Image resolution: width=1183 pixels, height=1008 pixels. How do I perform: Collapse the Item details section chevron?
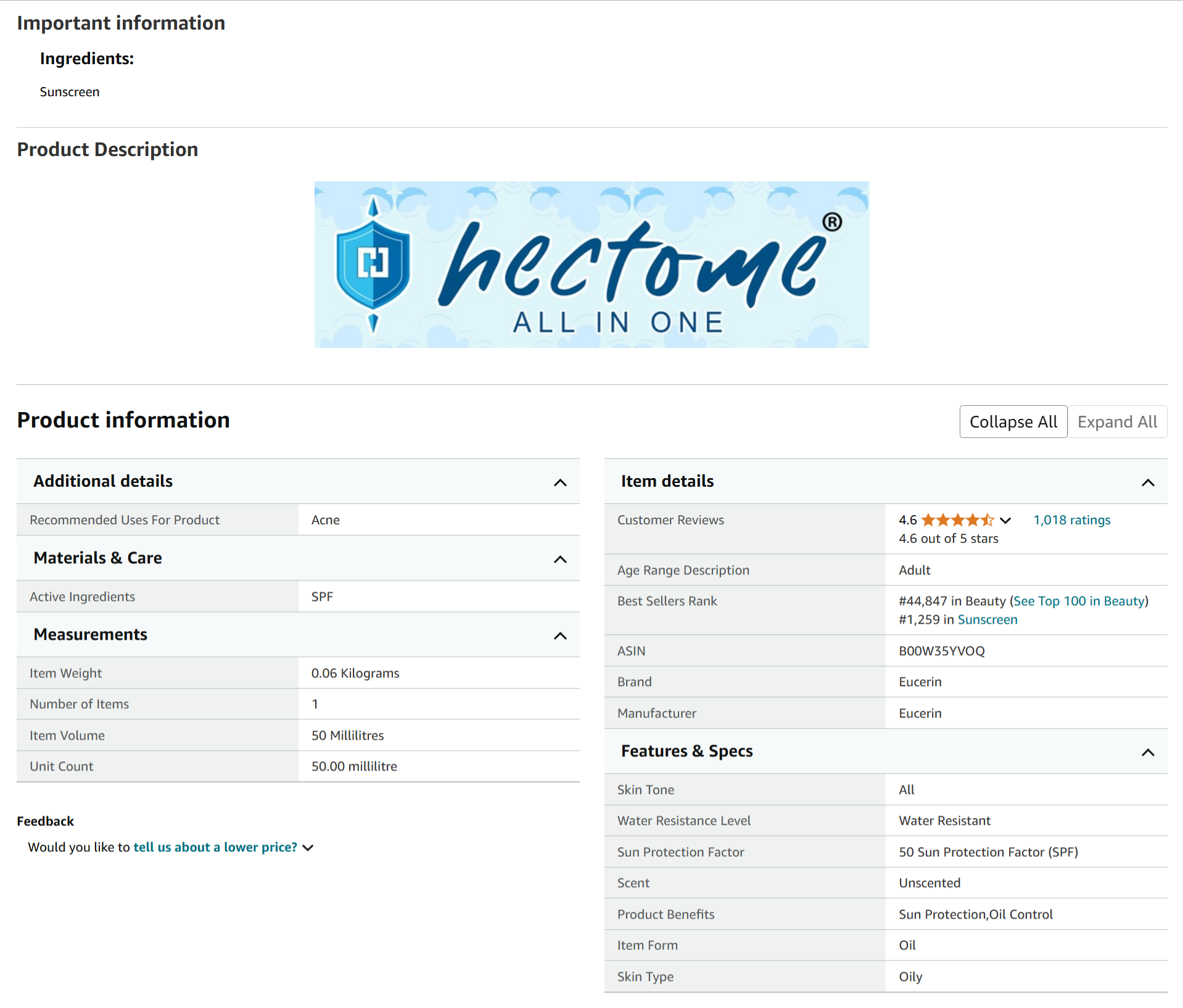[1147, 482]
